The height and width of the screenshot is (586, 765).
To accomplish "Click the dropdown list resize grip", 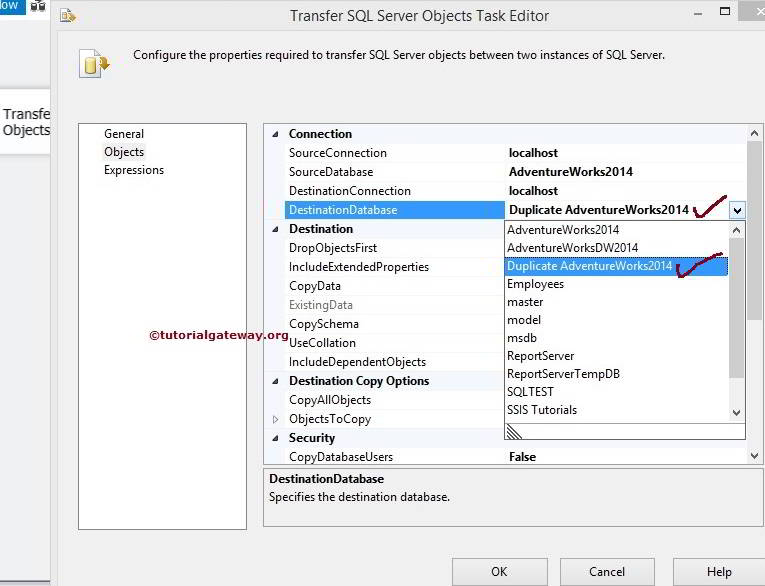I will (514, 432).
